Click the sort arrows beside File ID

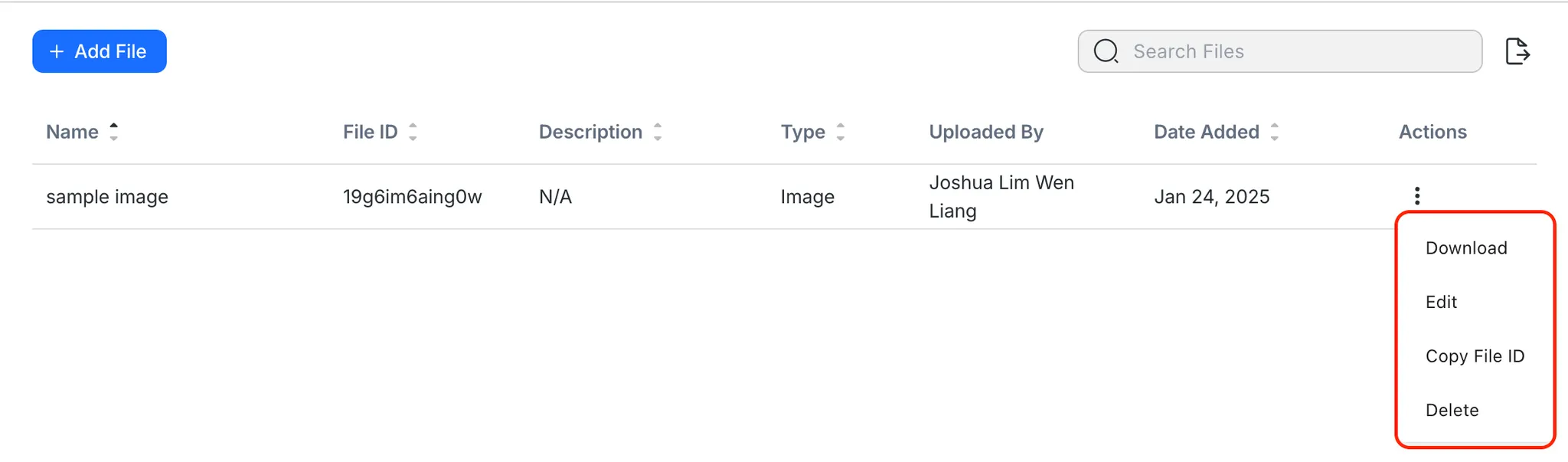[x=413, y=132]
